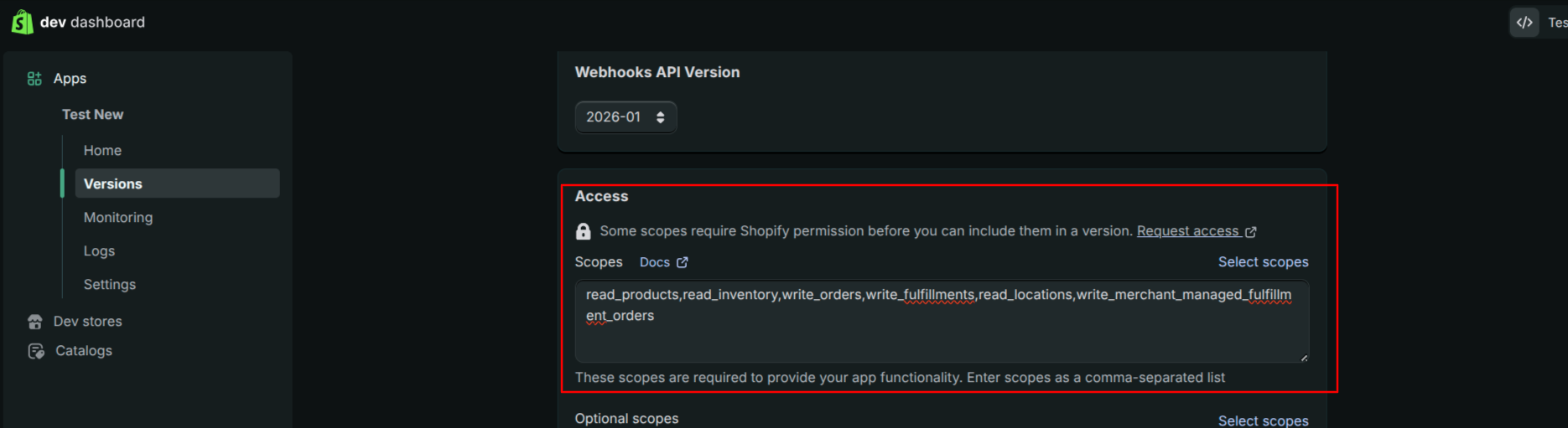
Task: Click inside the Scopes text area
Action: click(941, 335)
